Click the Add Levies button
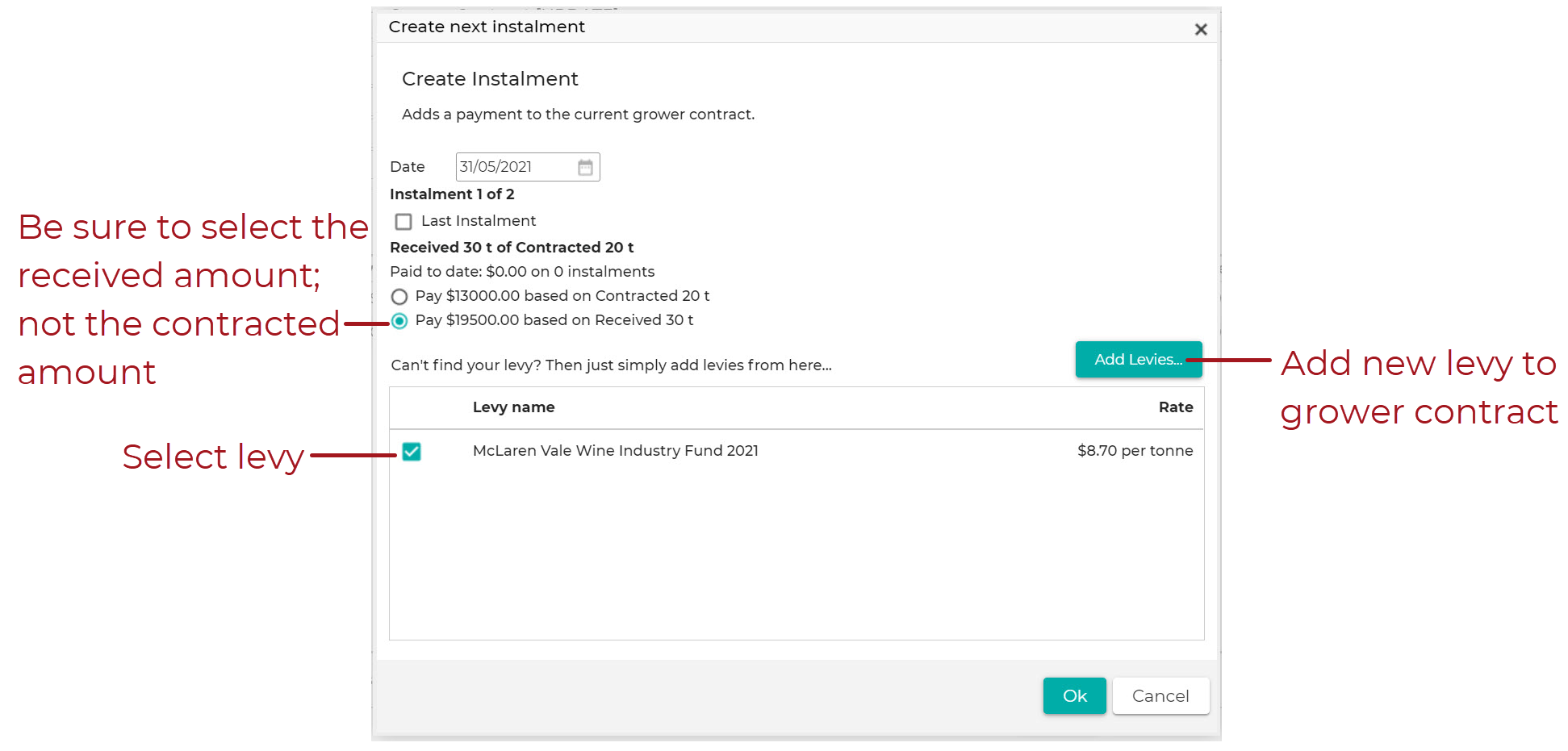 (1139, 360)
